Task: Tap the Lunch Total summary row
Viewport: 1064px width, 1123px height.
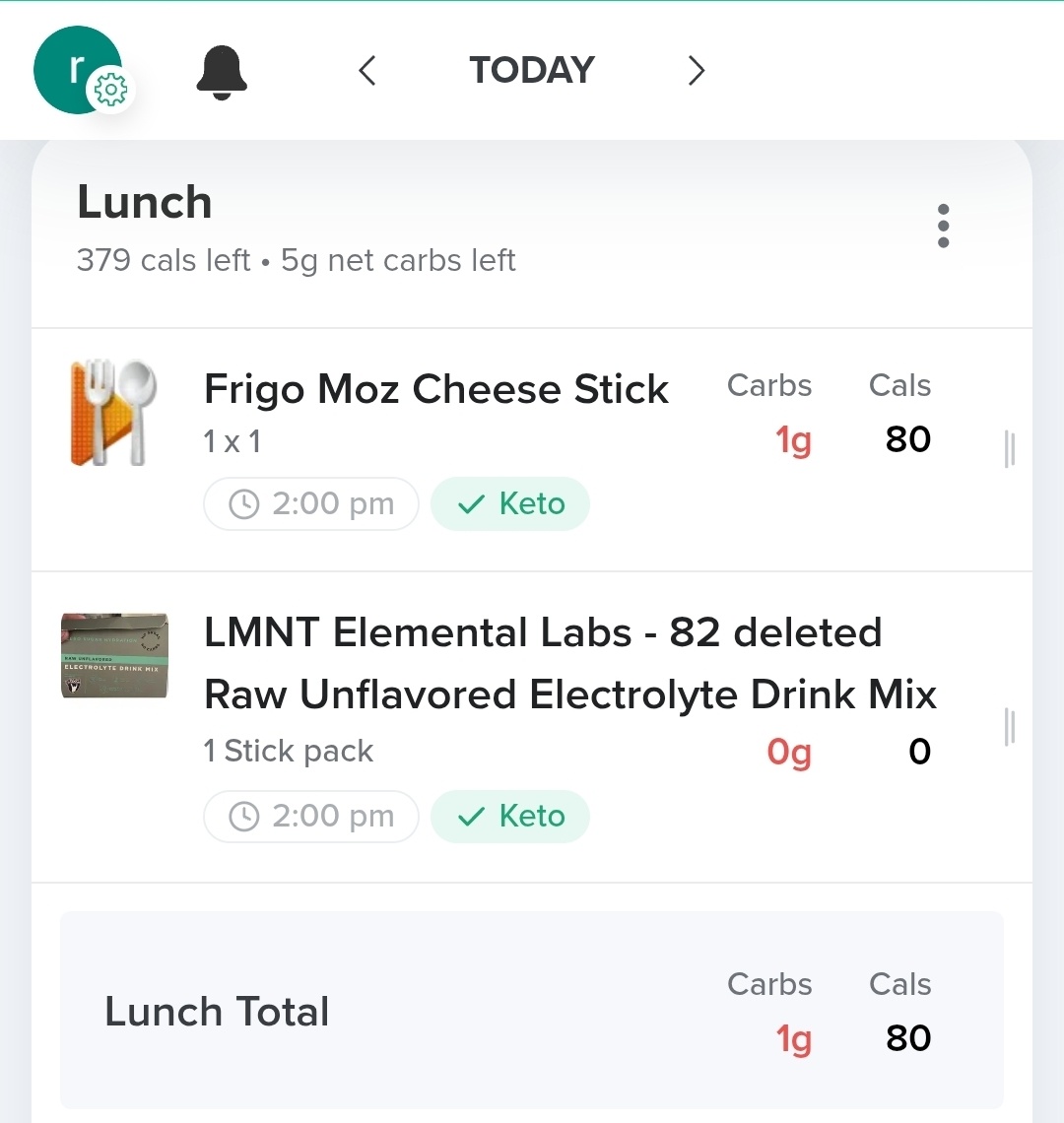Action: point(217,1012)
